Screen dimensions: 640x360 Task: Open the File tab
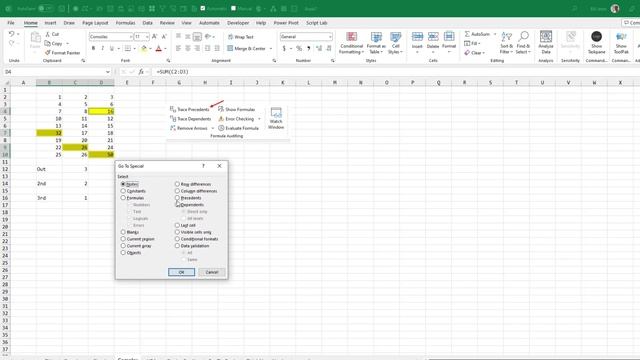tap(11, 23)
